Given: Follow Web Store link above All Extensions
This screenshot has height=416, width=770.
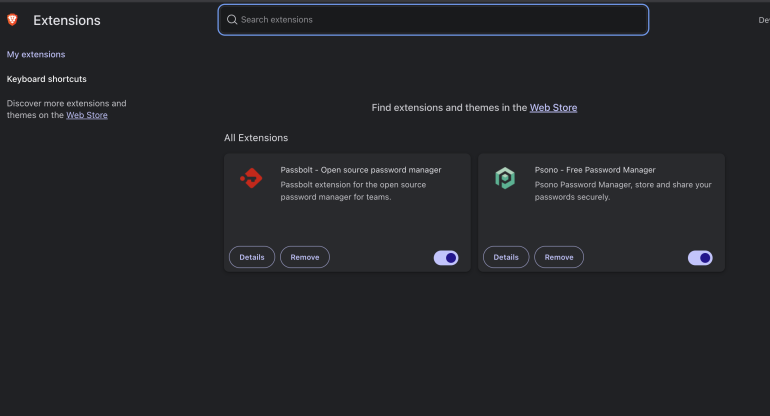Looking at the screenshot, I should tap(553, 108).
